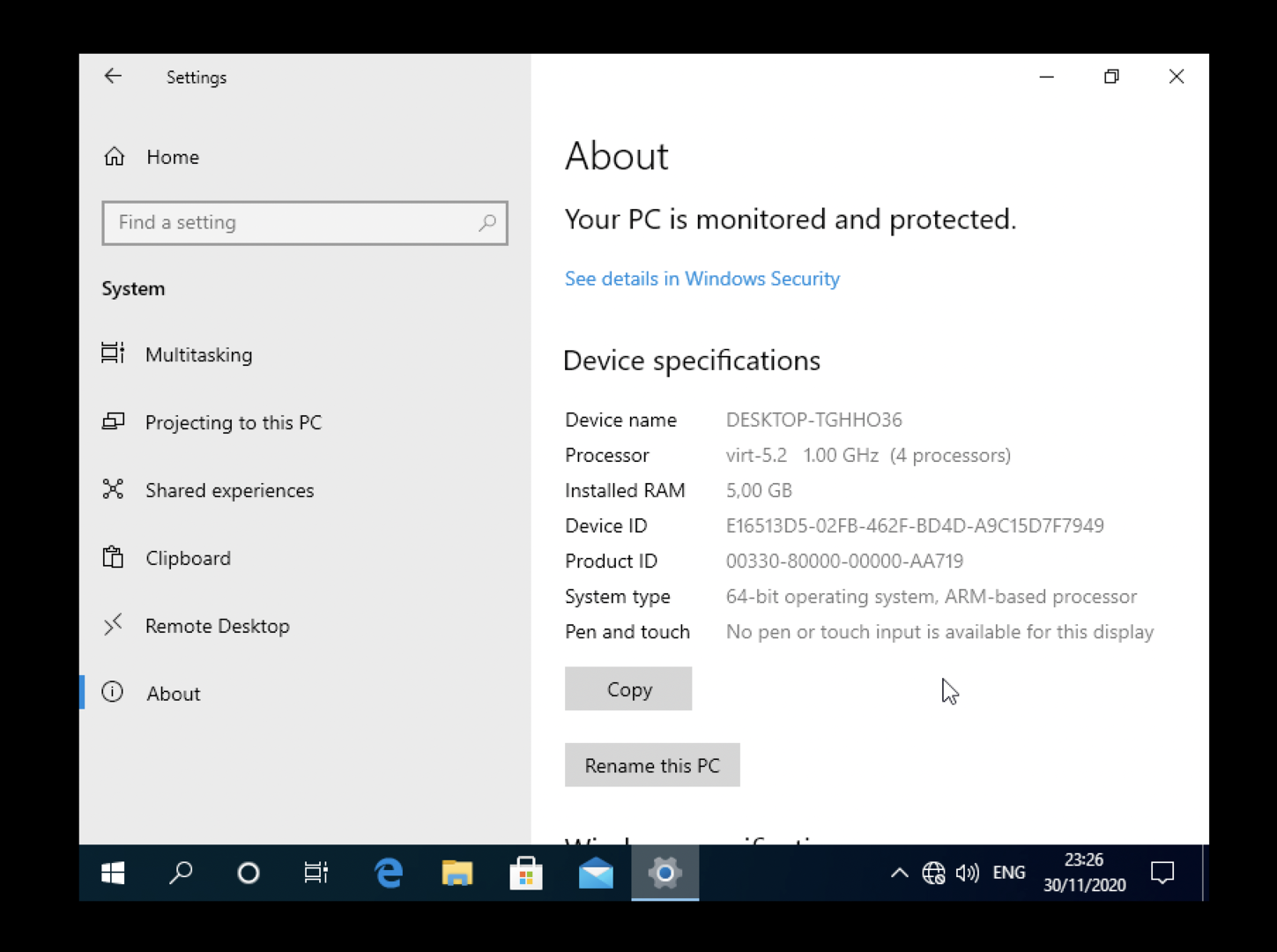1277x952 pixels.
Task: Open See details in Windows Security link
Action: click(702, 279)
